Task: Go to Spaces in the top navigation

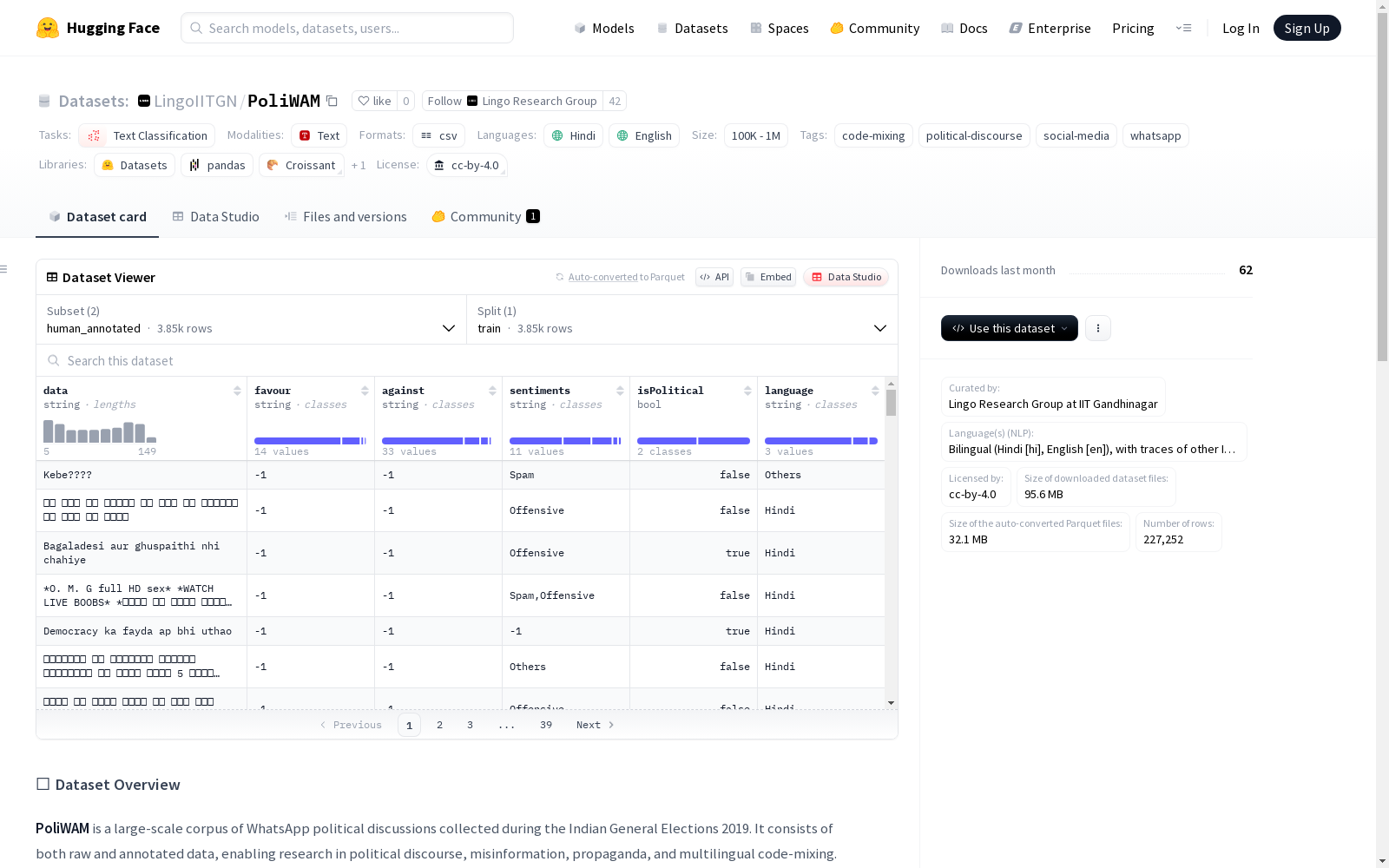Action: (780, 28)
